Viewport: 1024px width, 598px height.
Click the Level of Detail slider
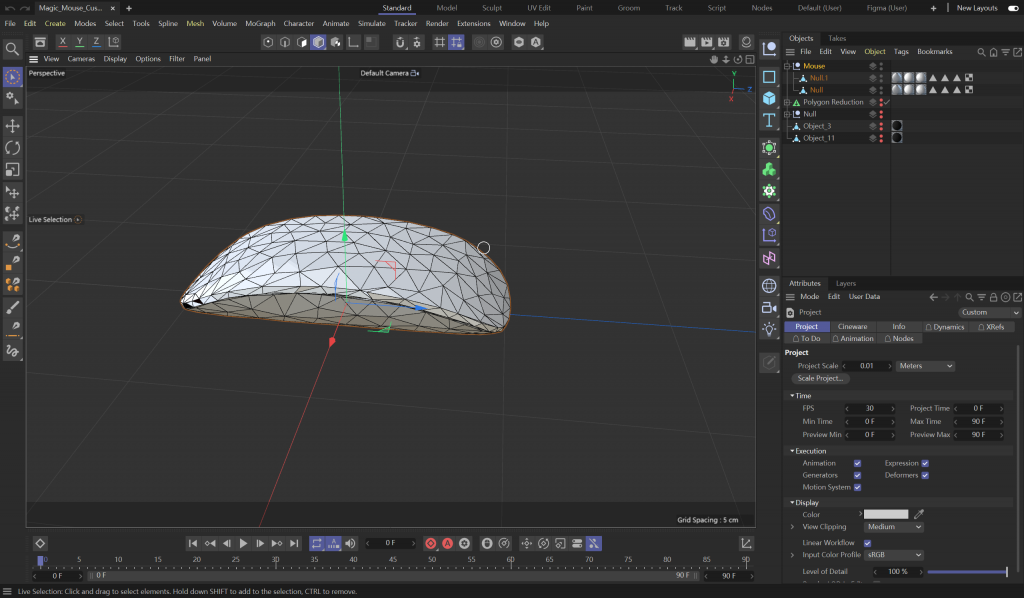tap(967, 572)
